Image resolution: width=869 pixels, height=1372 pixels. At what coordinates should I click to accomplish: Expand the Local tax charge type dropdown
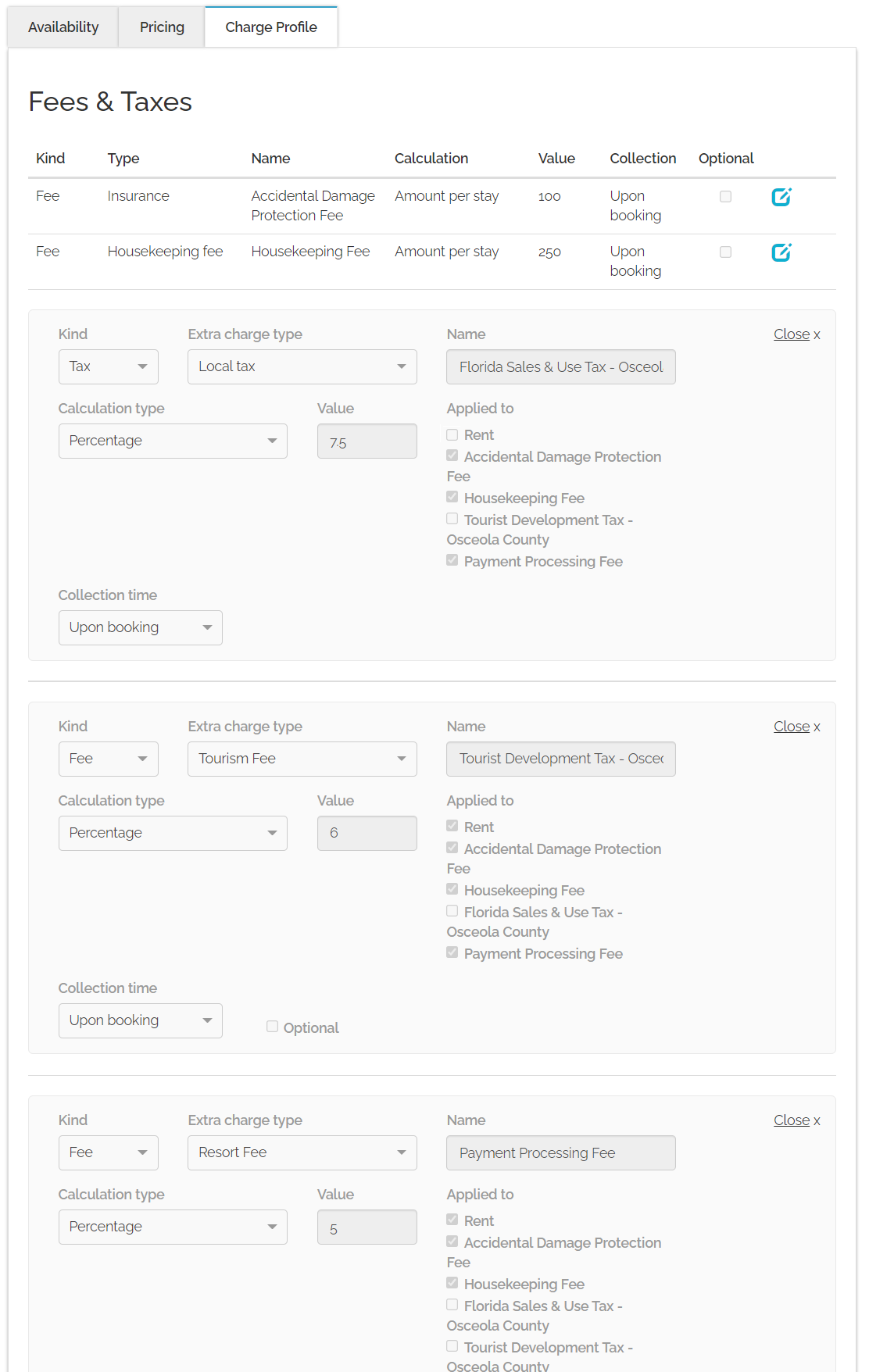pyautogui.click(x=302, y=366)
